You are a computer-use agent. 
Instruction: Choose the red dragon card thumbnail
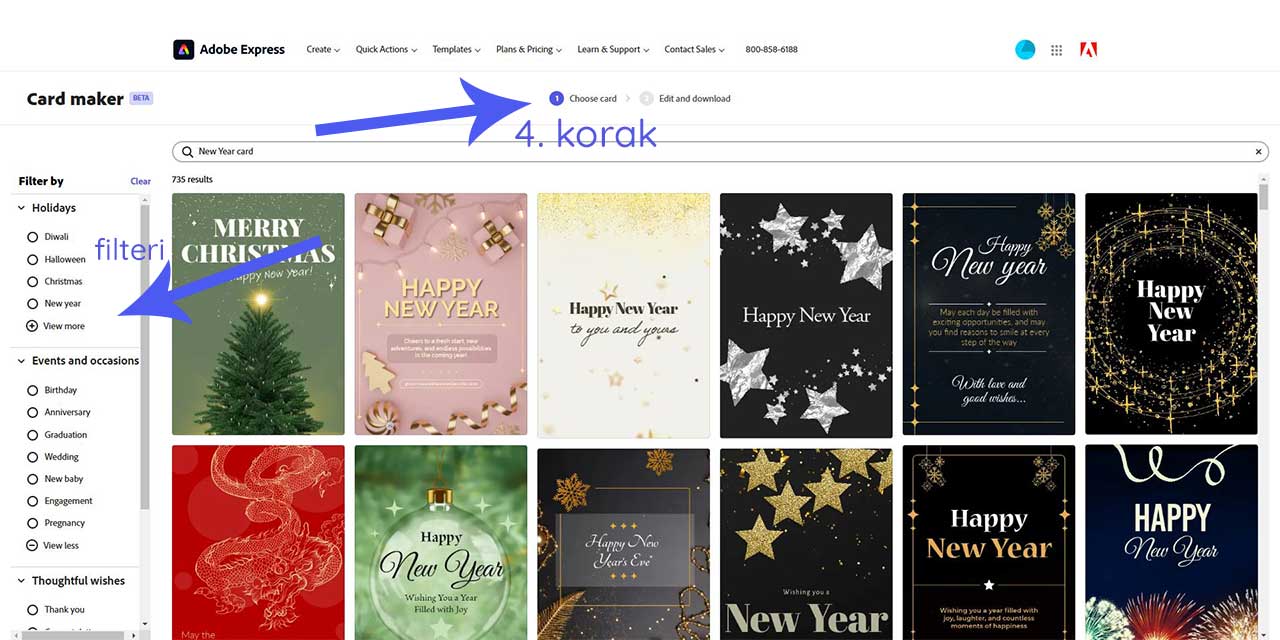[x=258, y=542]
